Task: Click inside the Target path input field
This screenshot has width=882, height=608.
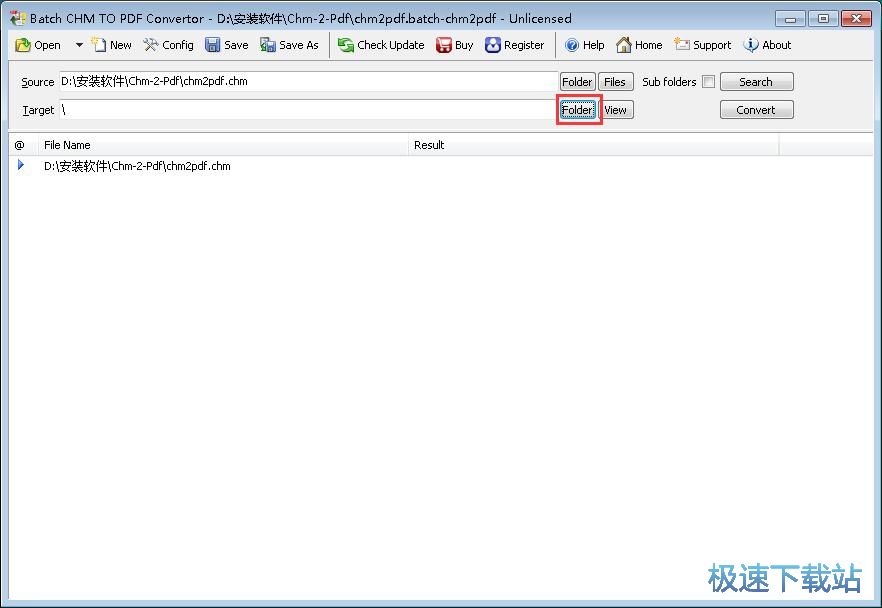Action: click(300, 110)
